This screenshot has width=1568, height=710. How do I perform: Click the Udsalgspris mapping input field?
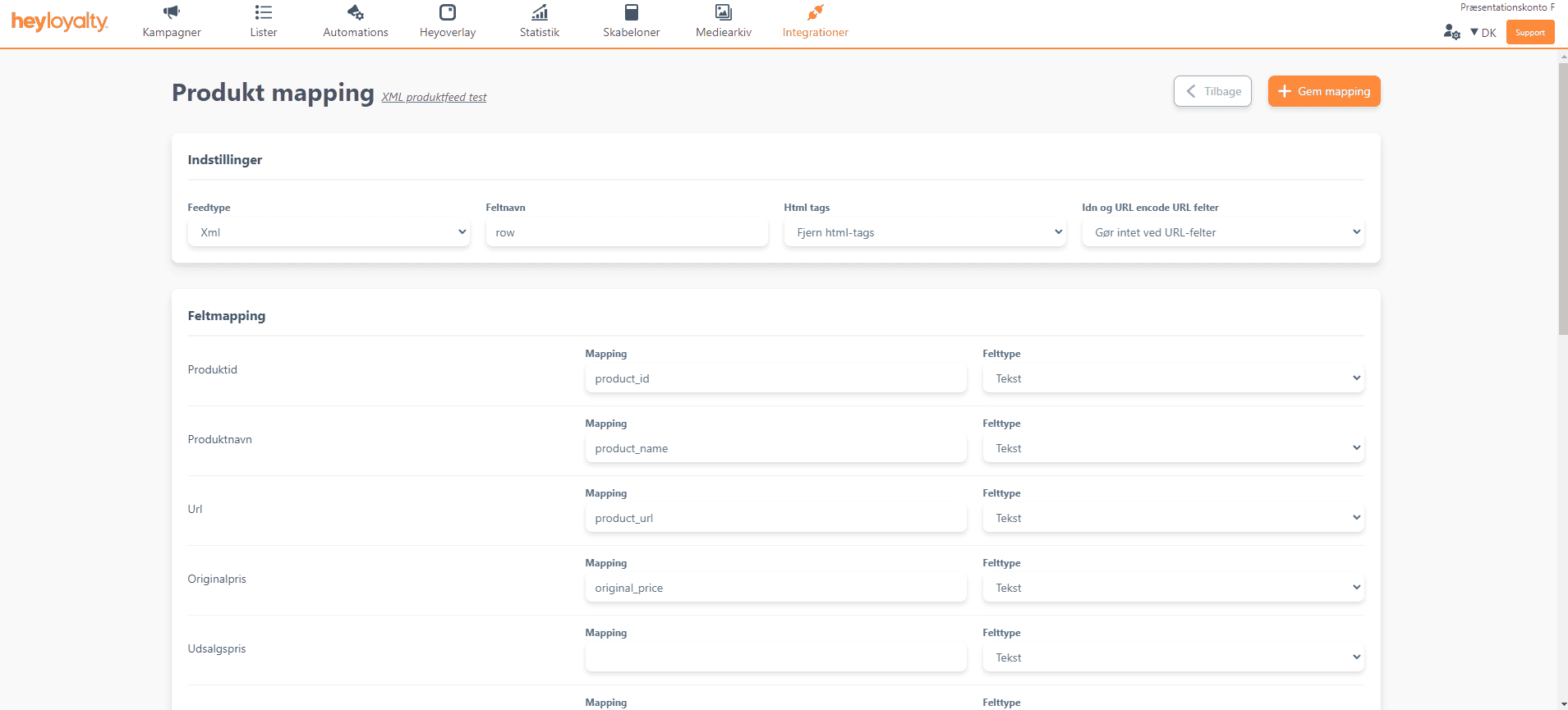[775, 657]
